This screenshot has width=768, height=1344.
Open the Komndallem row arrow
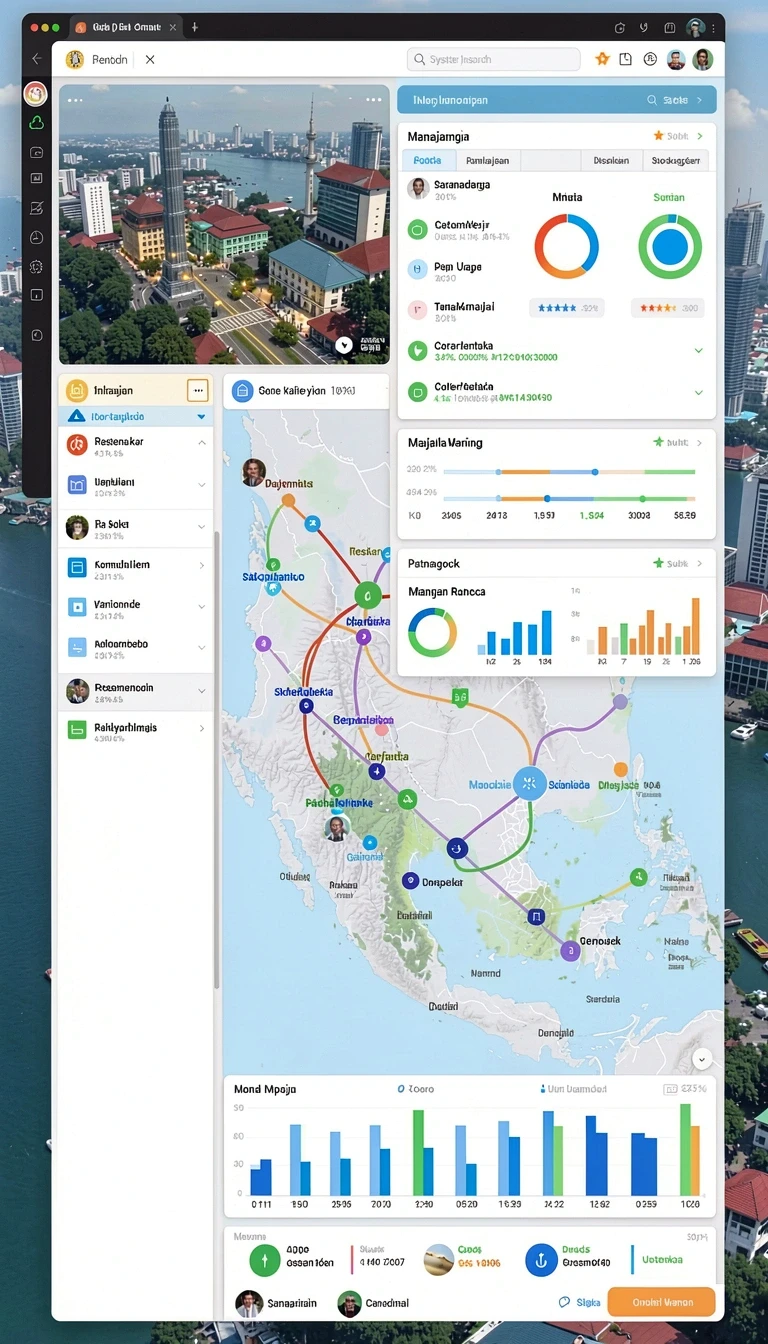coord(201,566)
